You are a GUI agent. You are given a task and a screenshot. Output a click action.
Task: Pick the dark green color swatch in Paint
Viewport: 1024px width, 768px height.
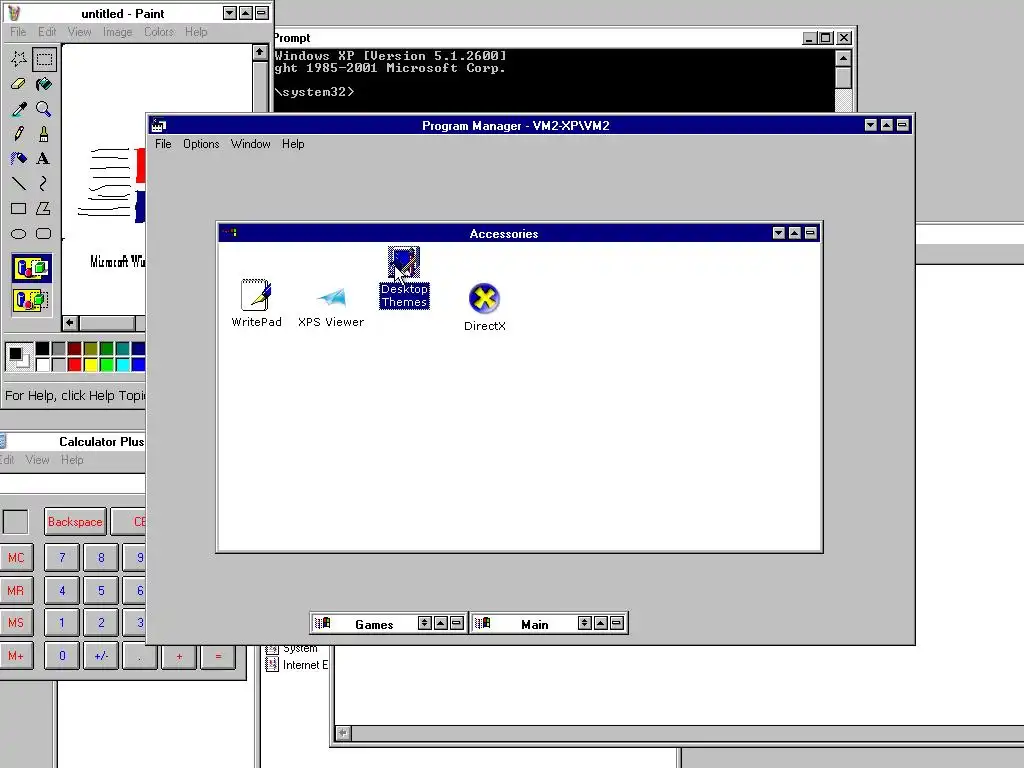pos(106,349)
